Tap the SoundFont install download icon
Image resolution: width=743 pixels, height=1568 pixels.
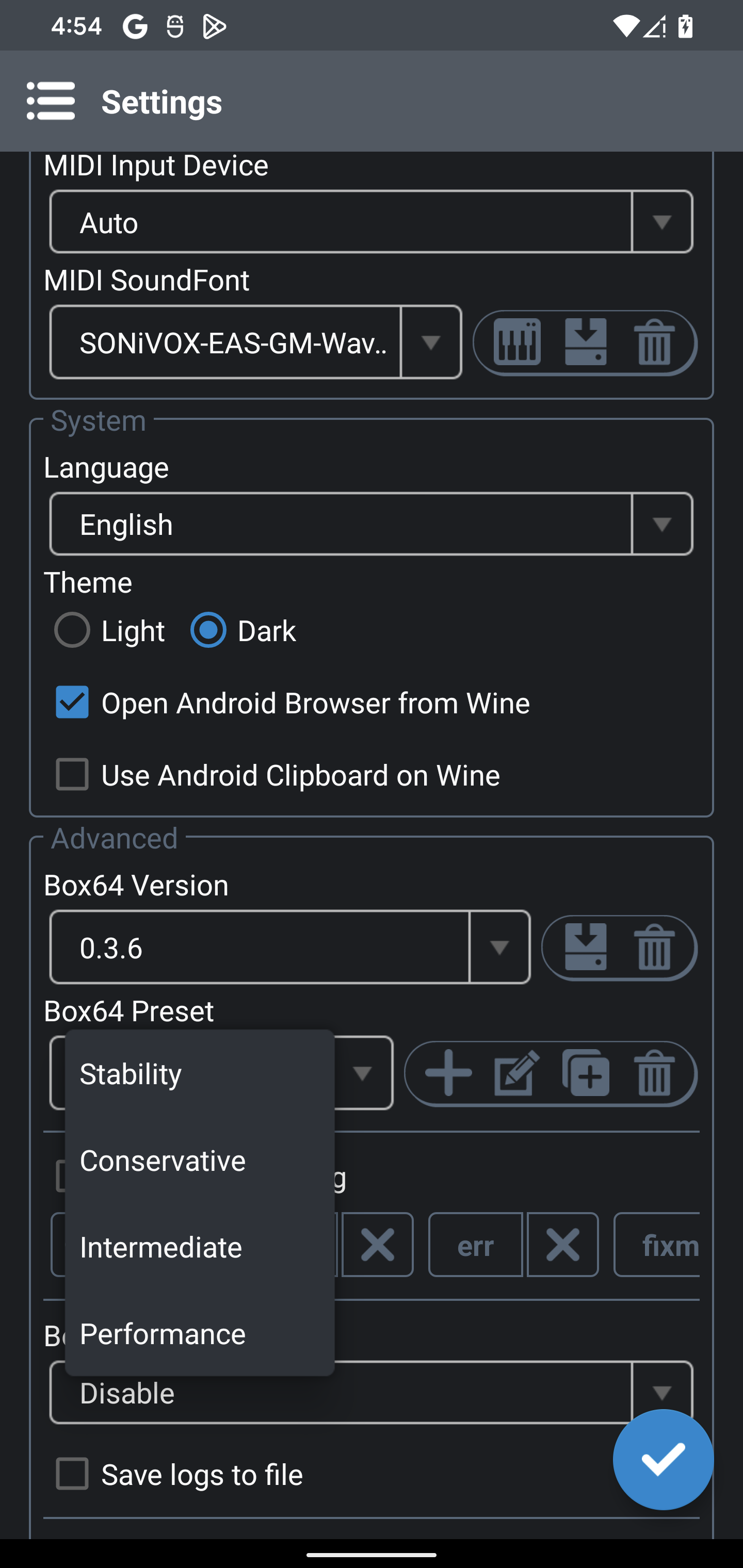(x=585, y=342)
